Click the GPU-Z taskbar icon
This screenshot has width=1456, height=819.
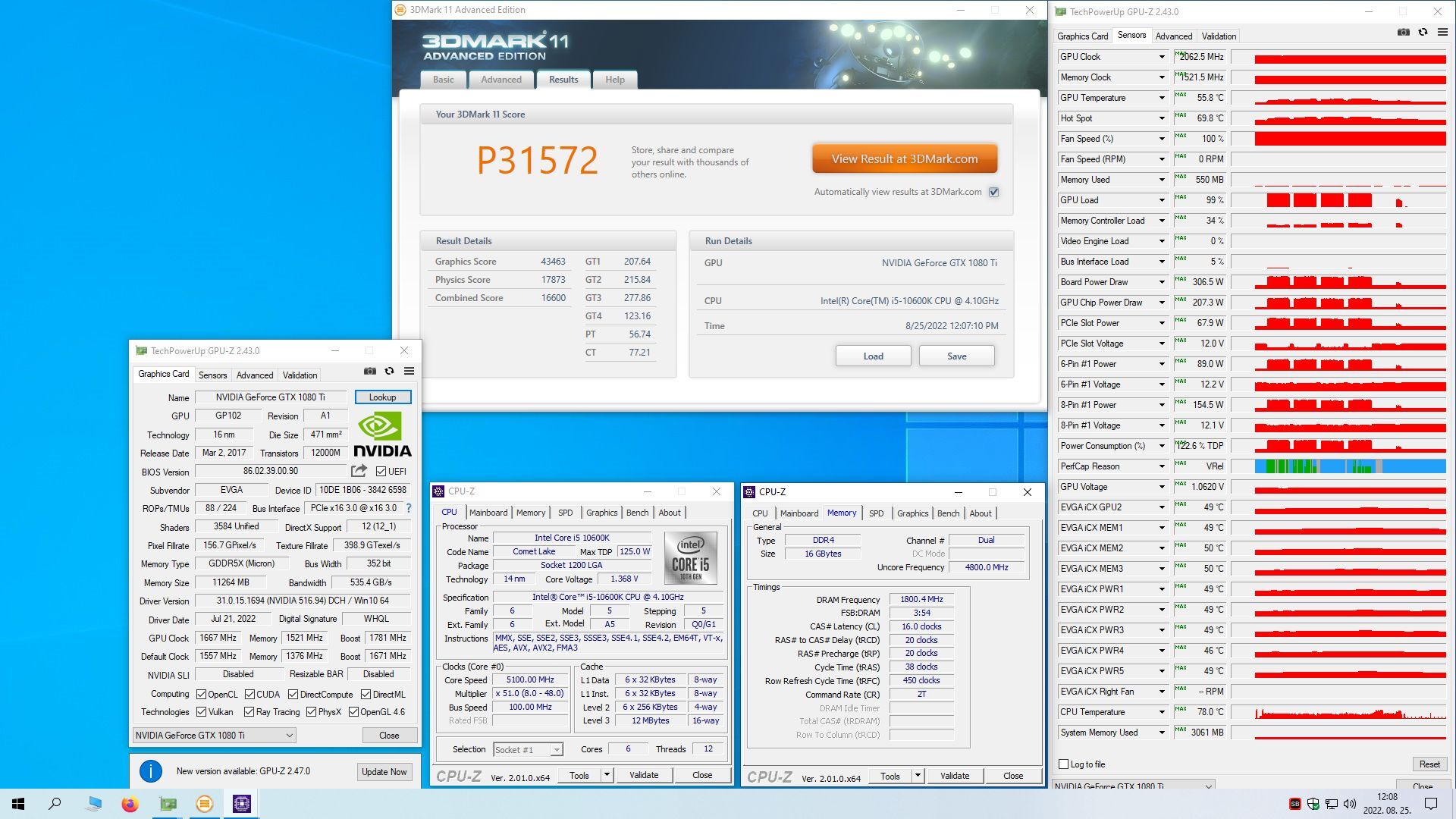(x=168, y=804)
